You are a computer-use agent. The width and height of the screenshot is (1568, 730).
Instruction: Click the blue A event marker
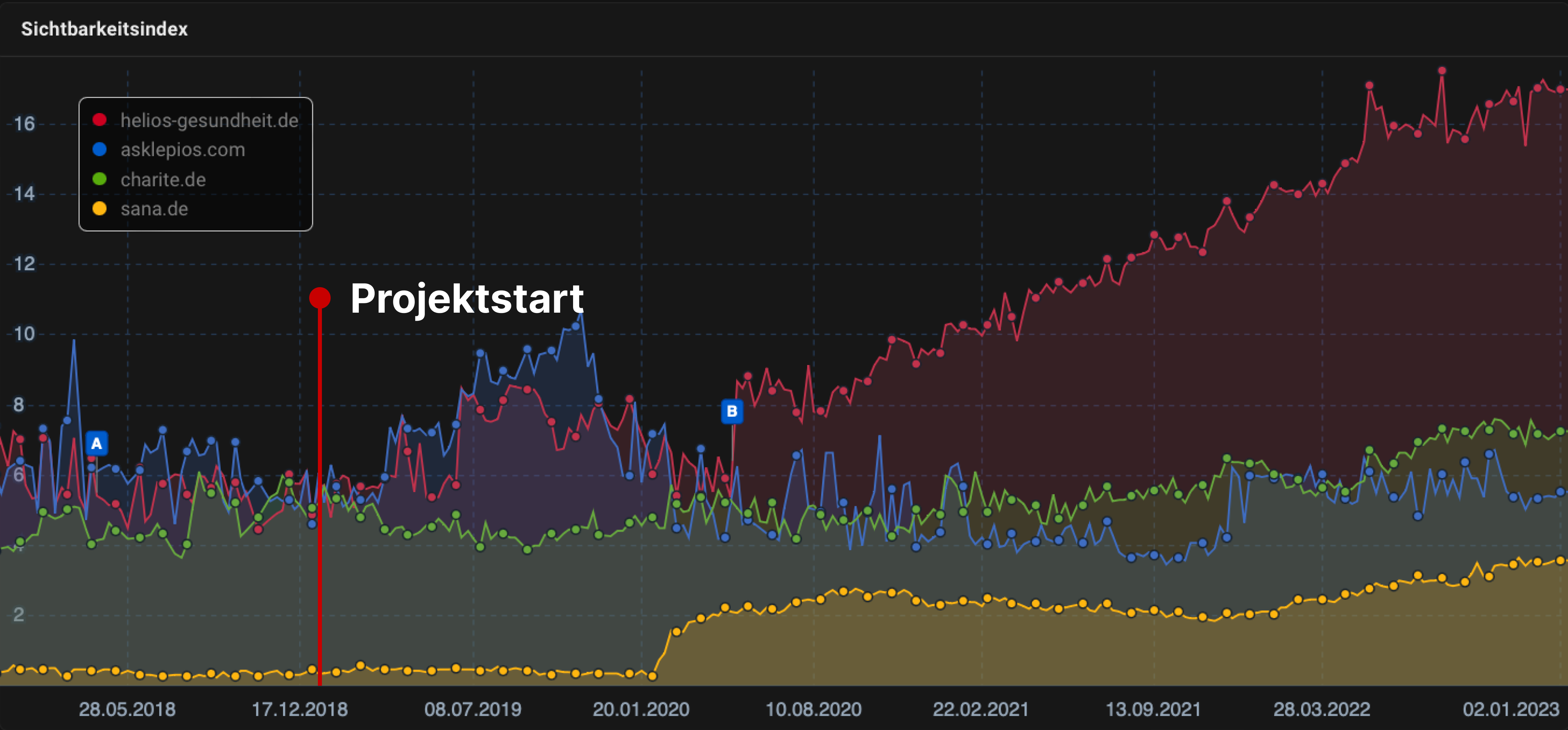click(96, 444)
